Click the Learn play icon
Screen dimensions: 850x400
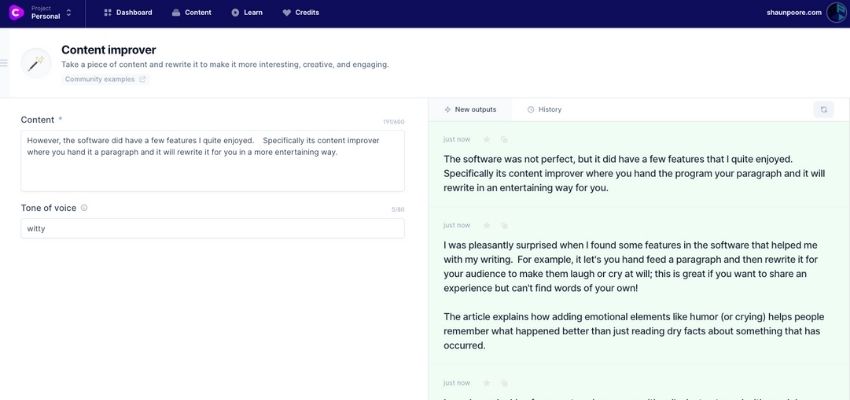point(235,12)
